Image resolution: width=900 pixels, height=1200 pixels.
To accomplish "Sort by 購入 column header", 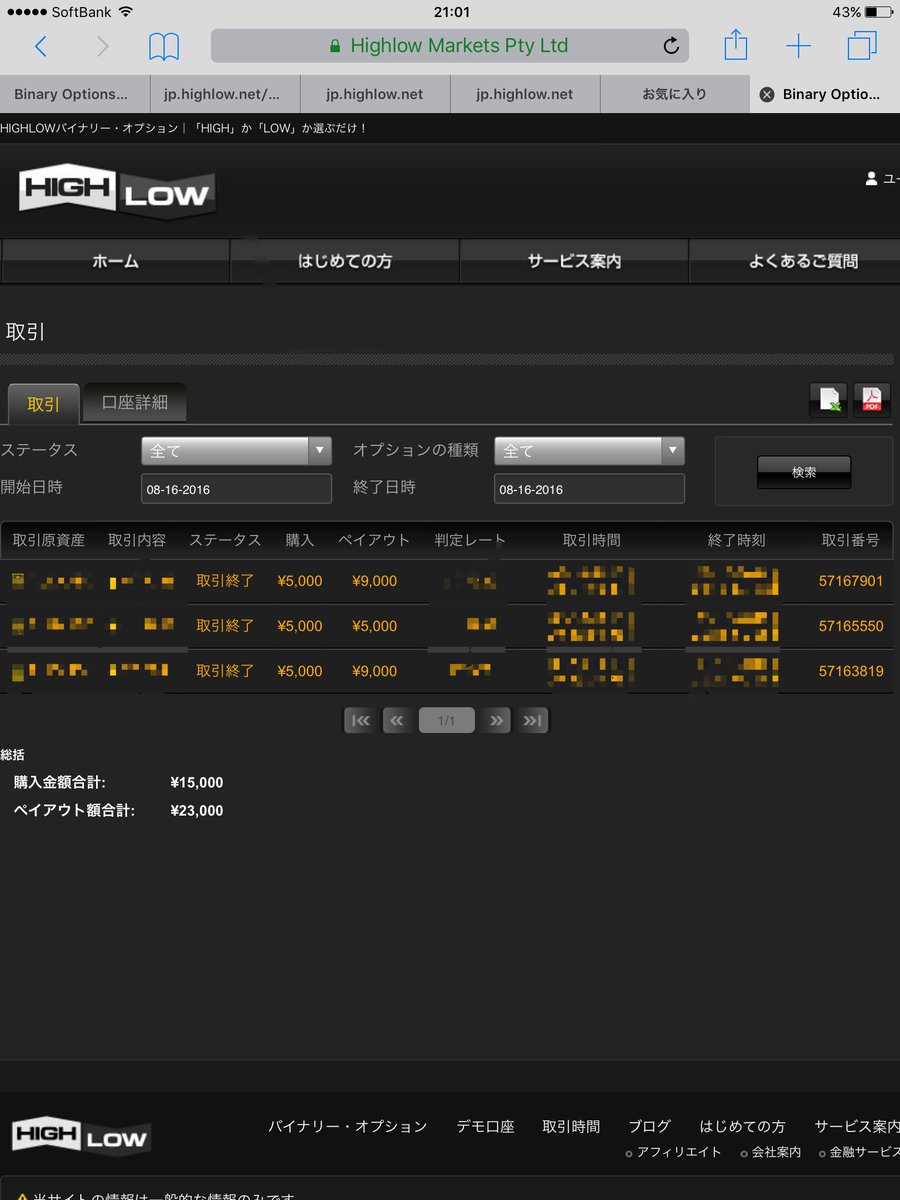I will 300,540.
